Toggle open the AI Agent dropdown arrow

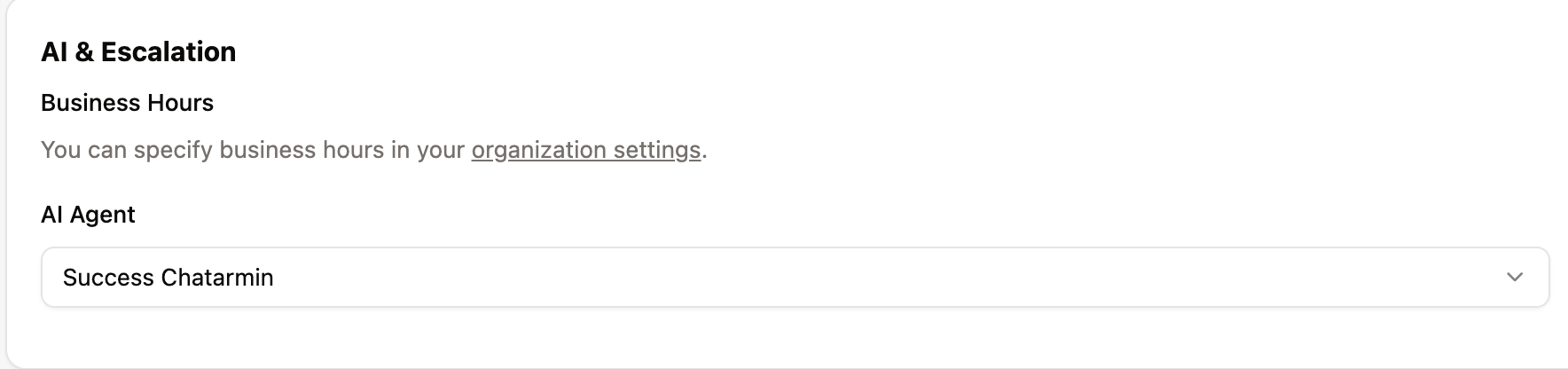point(1514,278)
